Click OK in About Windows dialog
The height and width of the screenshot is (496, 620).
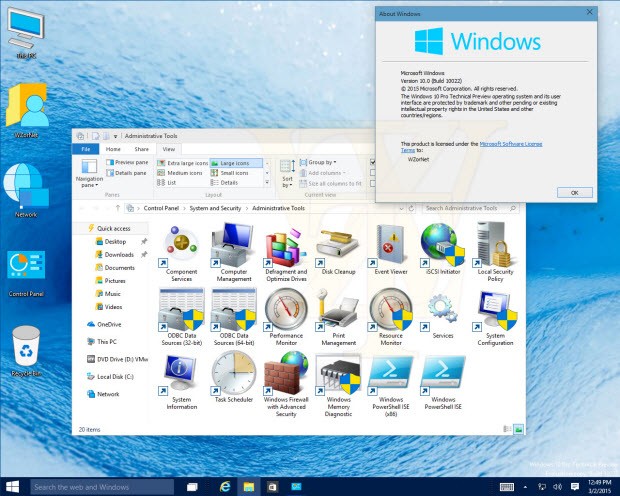tap(573, 192)
